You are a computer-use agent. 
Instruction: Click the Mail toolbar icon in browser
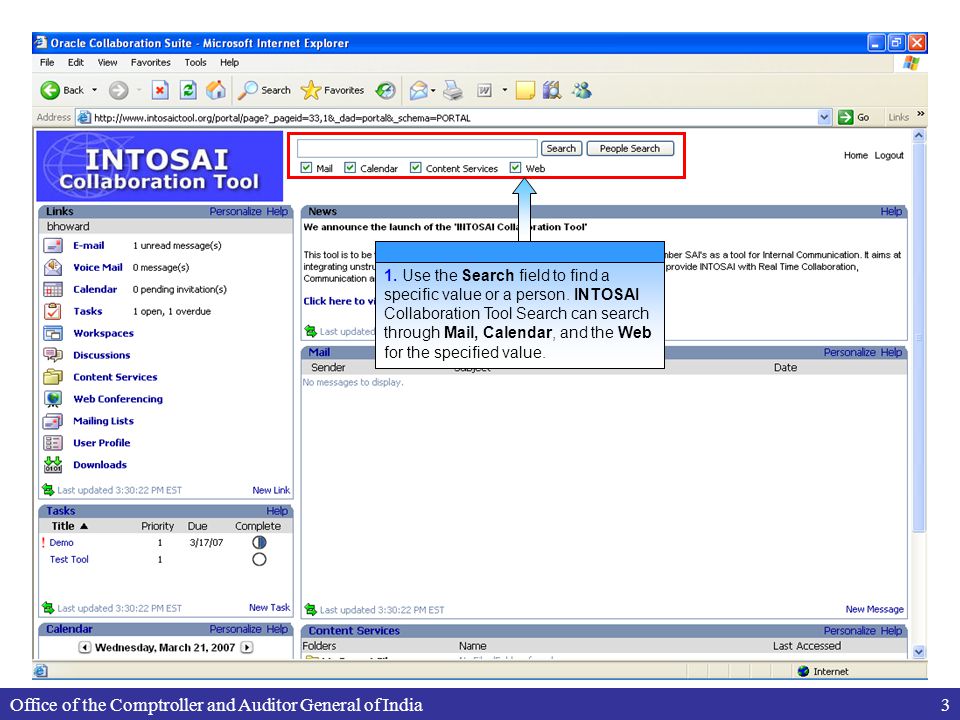click(418, 91)
